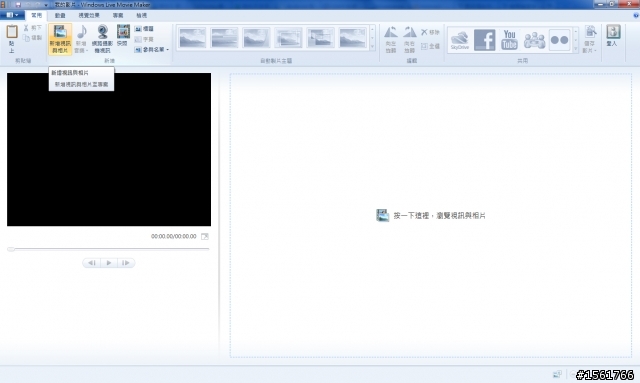Click the Cut scissors icon
Viewport: 640px width, 383px height.
click(x=26, y=28)
